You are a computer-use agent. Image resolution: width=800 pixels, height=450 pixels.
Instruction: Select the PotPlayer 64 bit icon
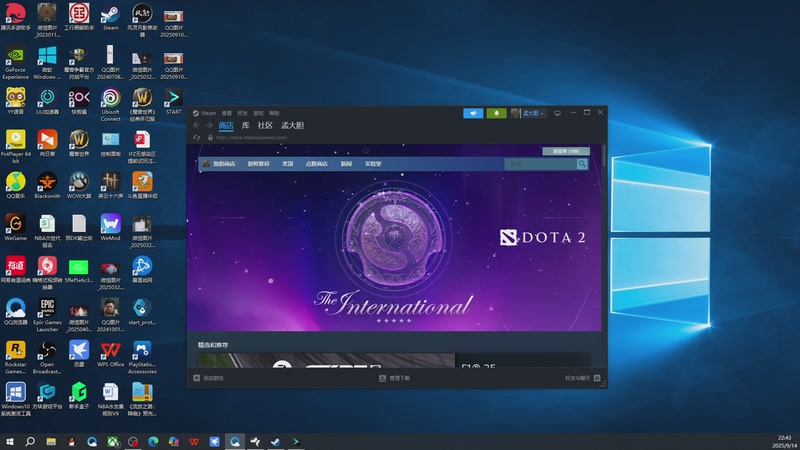coord(15,146)
